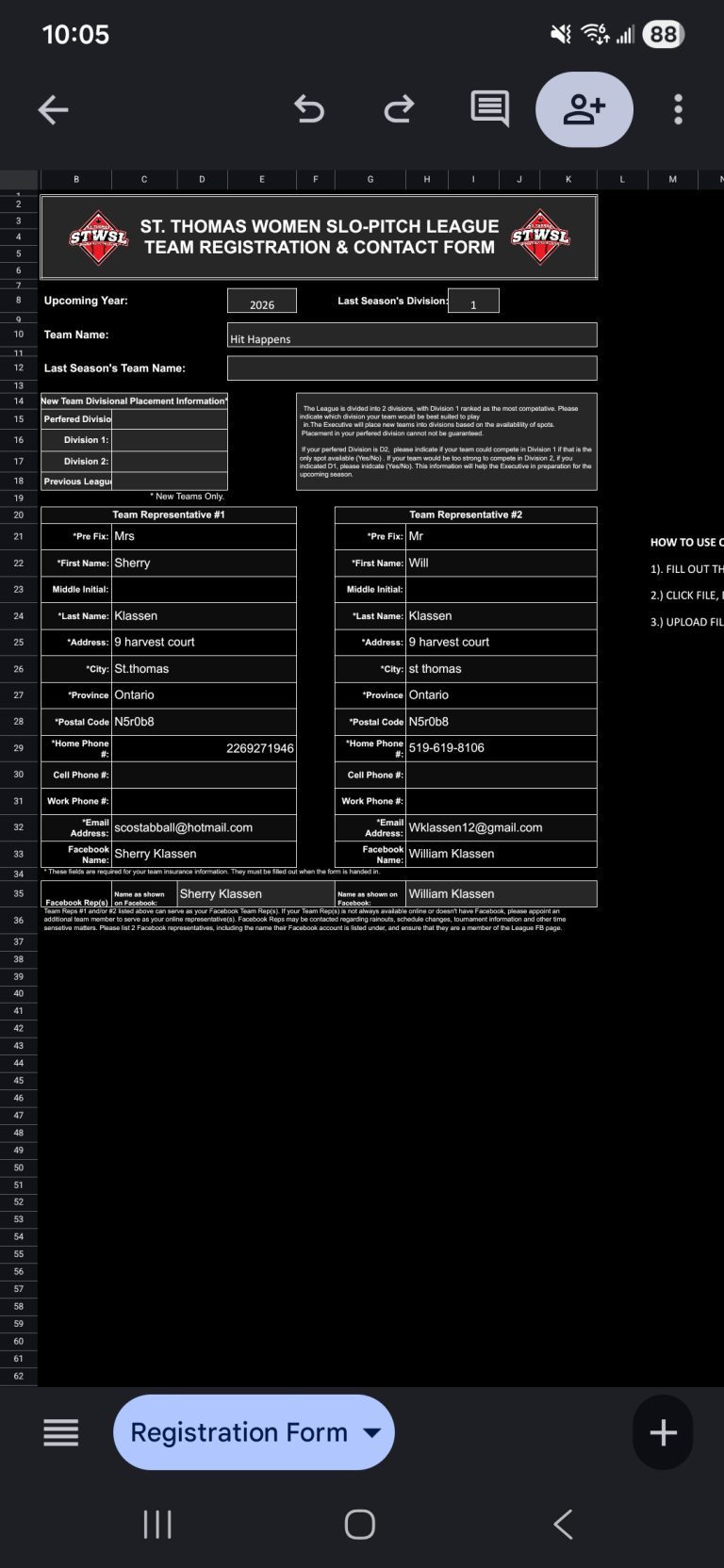The height and width of the screenshot is (1568, 724).
Task: Select Last Season's Division cell showing 1
Action: tap(473, 302)
